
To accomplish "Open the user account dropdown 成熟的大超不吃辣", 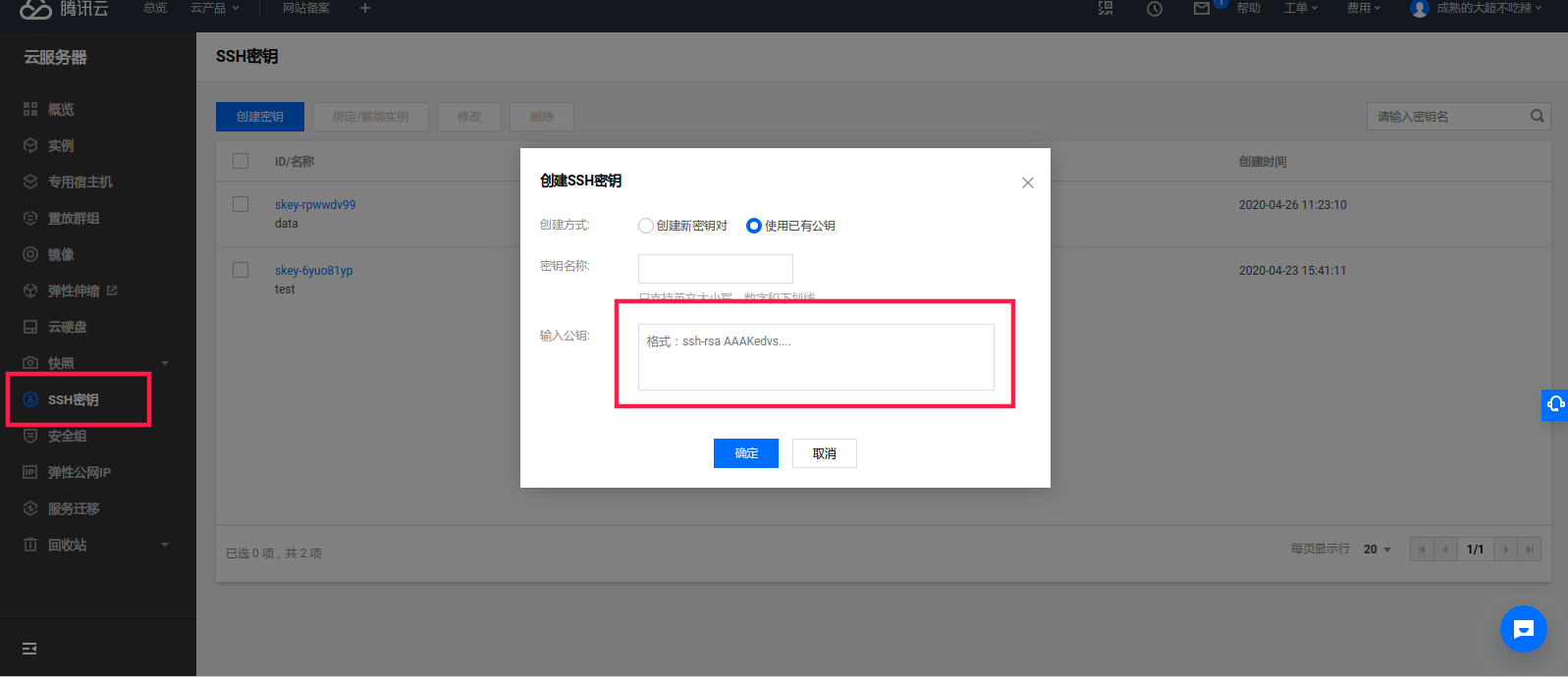I will pyautogui.click(x=1489, y=8).
